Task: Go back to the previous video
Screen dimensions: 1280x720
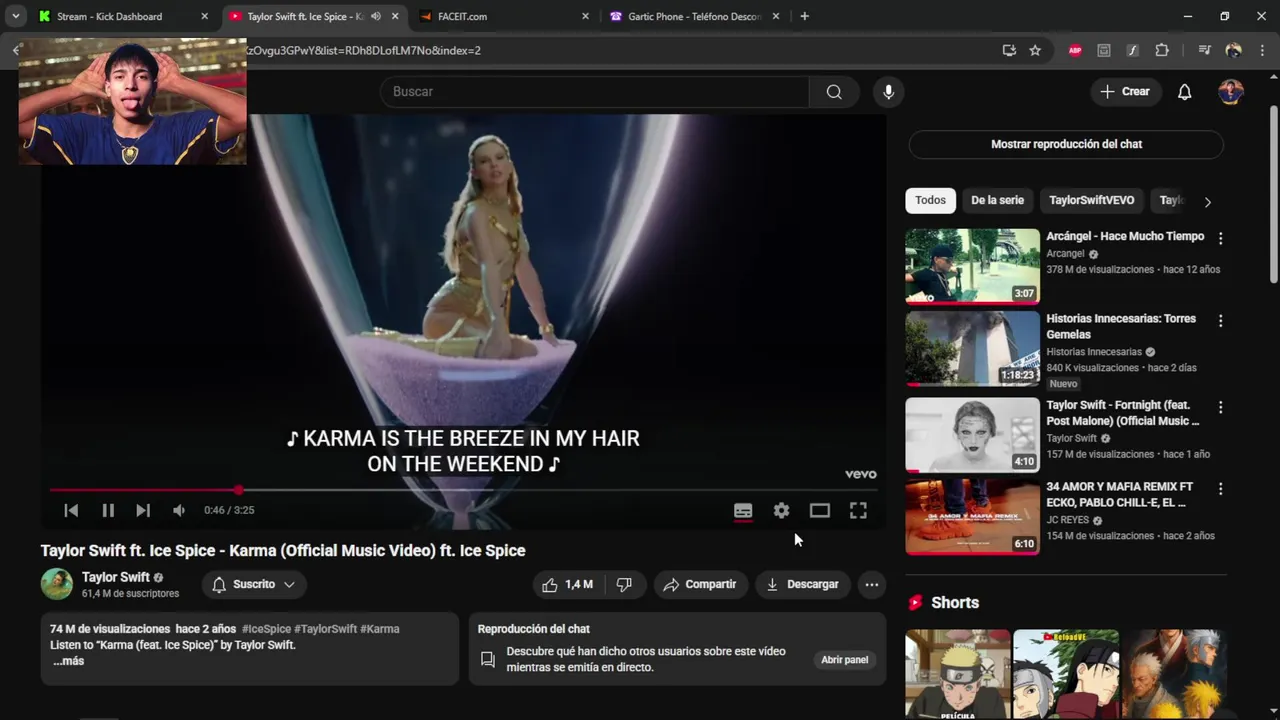Action: click(x=71, y=510)
